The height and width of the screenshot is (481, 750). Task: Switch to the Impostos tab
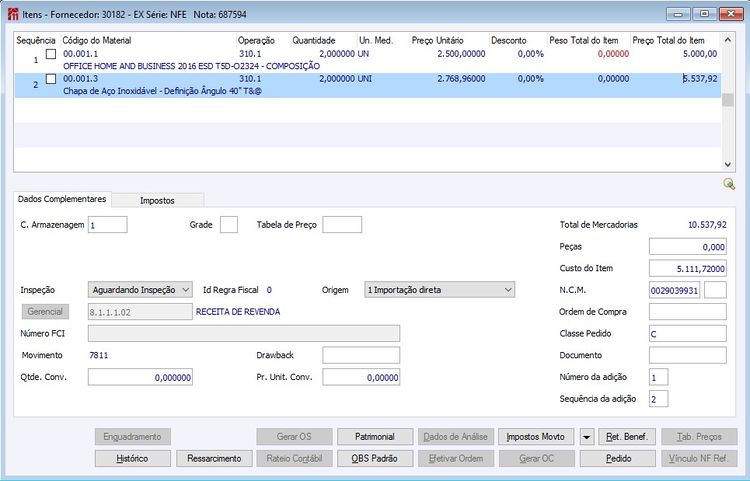click(x=157, y=200)
